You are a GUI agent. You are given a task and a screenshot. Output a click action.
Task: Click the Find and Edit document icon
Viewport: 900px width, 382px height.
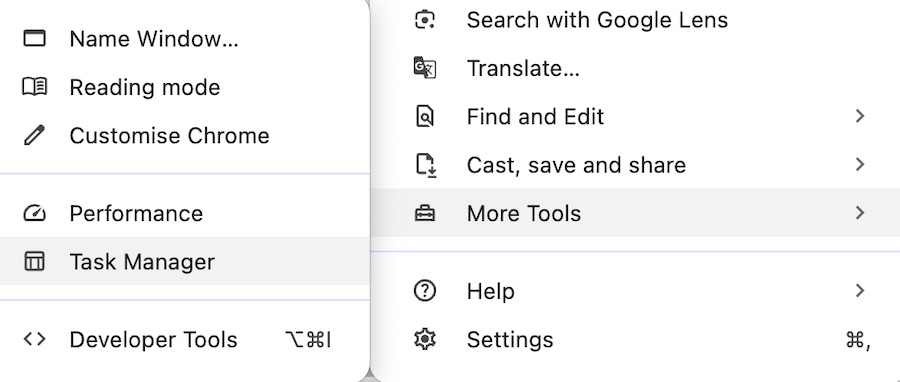[425, 116]
